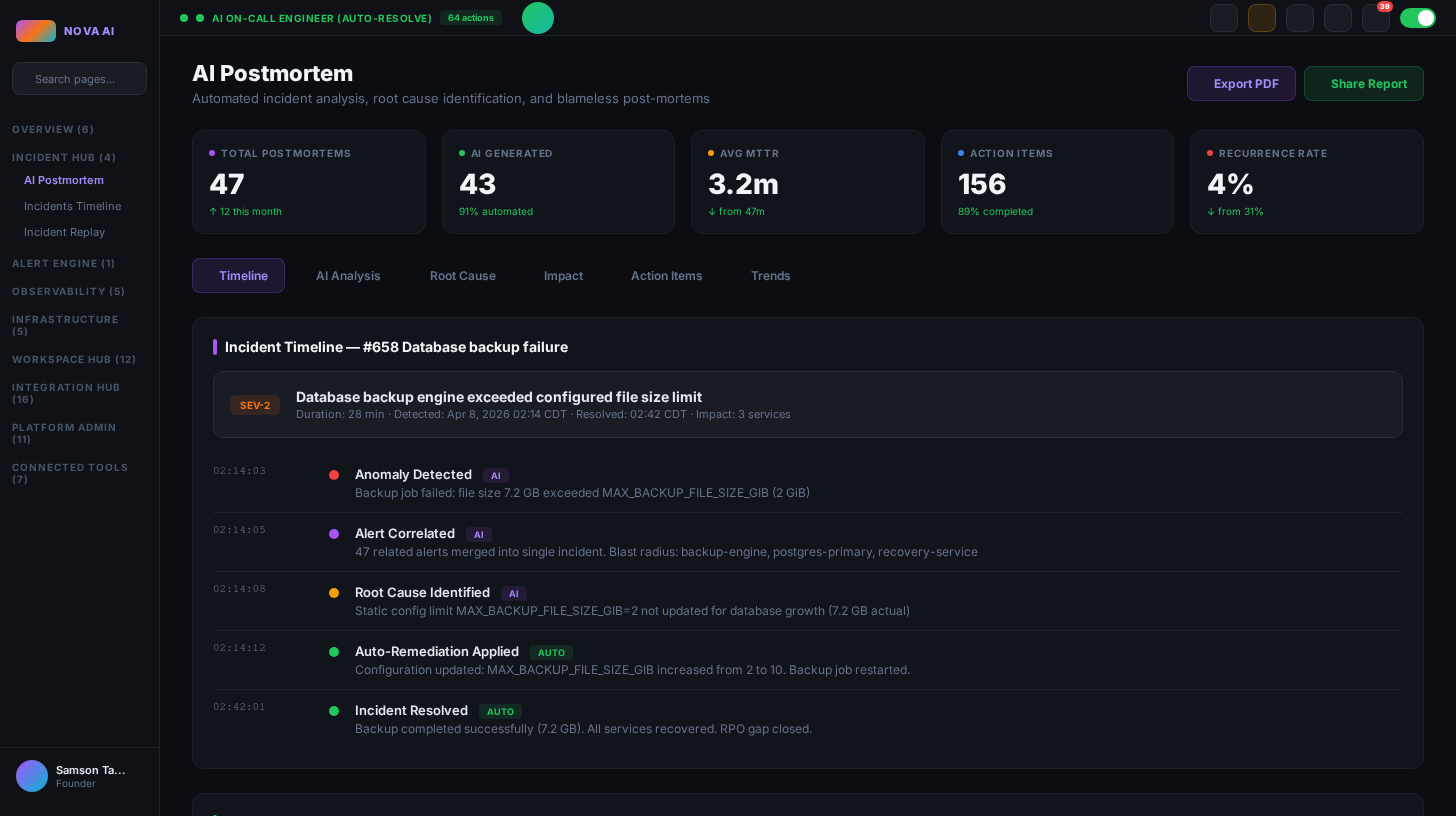The height and width of the screenshot is (816, 1456).
Task: Click the Share Report button
Action: 1363,84
